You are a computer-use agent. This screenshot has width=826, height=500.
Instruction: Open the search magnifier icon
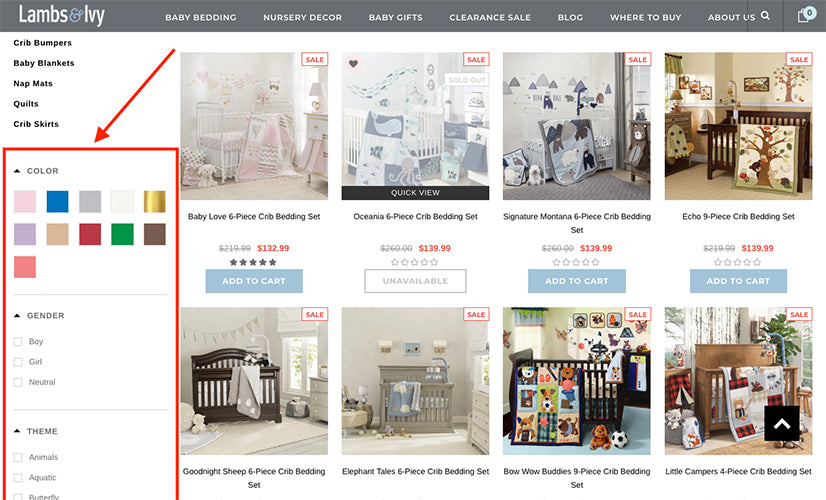pyautogui.click(x=765, y=16)
